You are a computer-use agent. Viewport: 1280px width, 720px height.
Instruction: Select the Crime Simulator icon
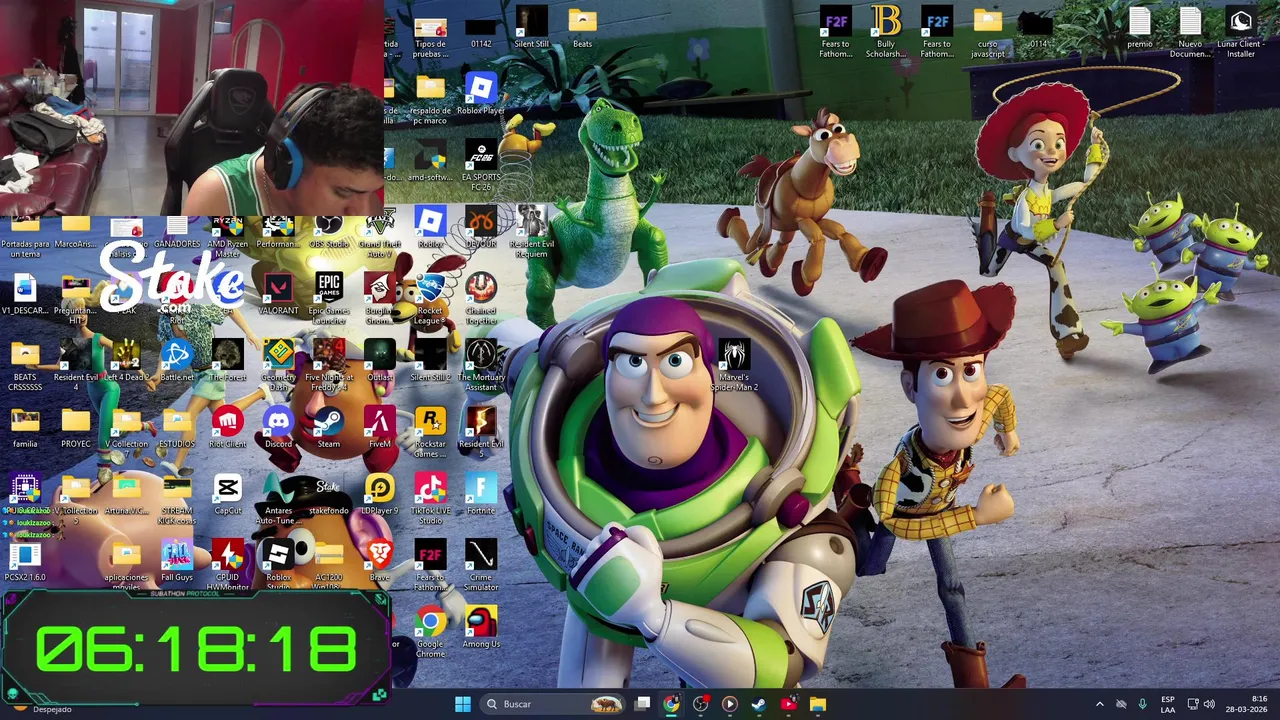coord(481,565)
